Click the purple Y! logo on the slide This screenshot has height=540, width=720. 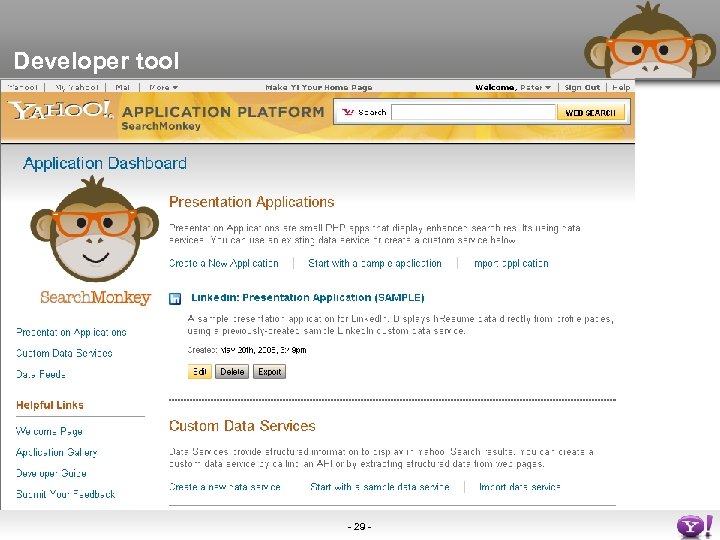(x=695, y=526)
